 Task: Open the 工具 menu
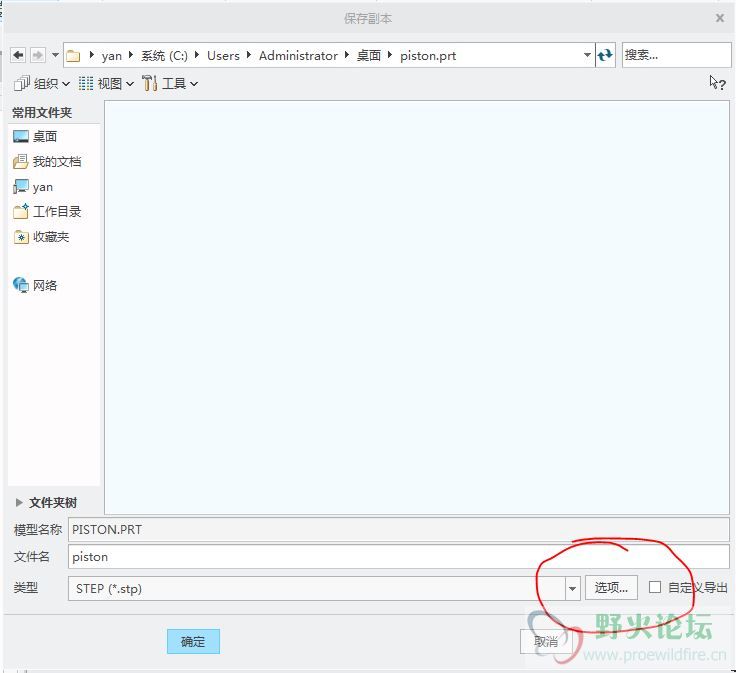point(170,84)
